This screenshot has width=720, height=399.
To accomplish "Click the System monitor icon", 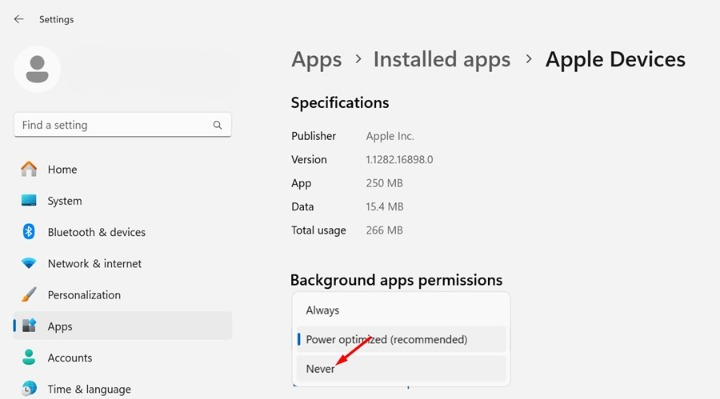I will [28, 200].
